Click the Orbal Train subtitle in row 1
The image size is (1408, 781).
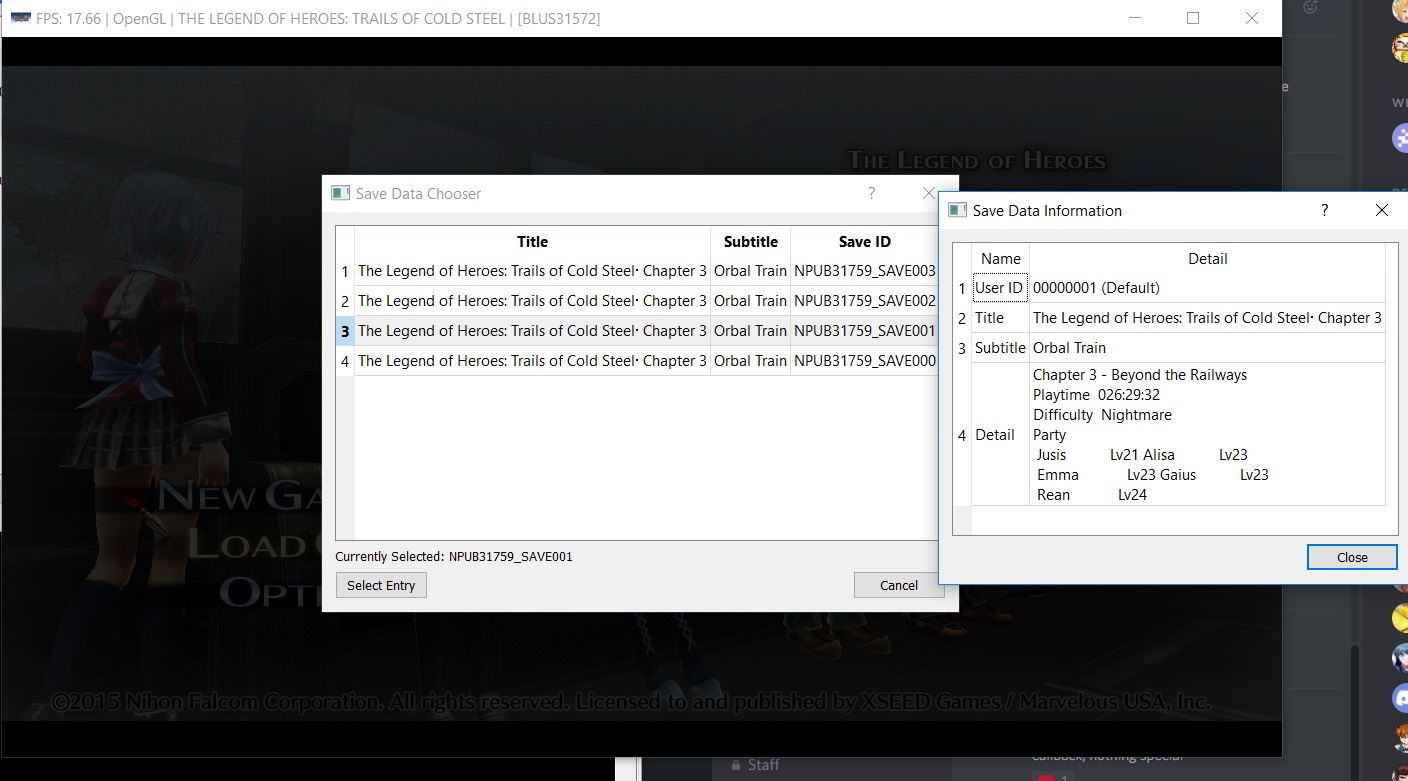click(x=750, y=271)
